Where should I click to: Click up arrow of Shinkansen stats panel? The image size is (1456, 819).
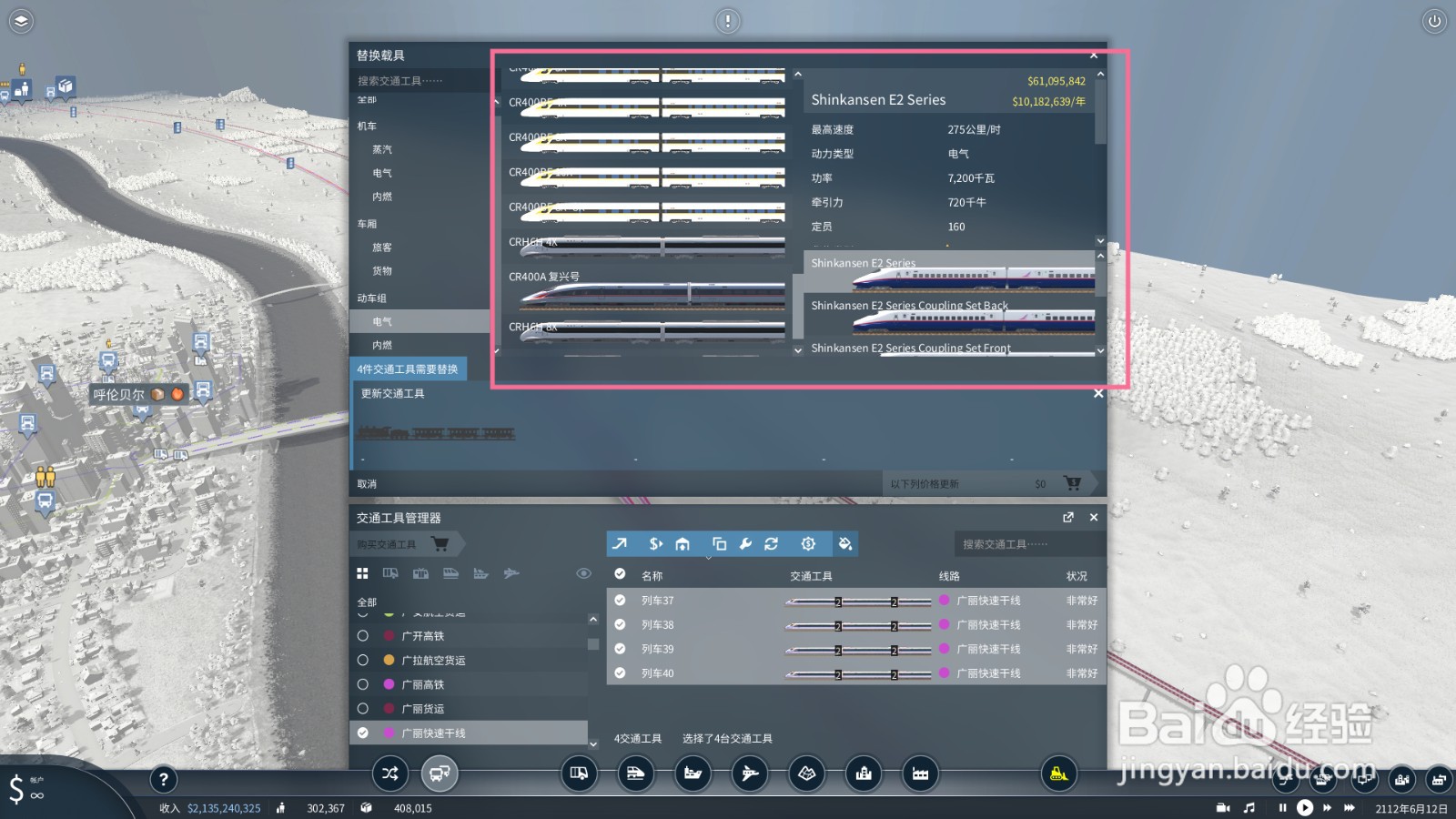point(1100,74)
